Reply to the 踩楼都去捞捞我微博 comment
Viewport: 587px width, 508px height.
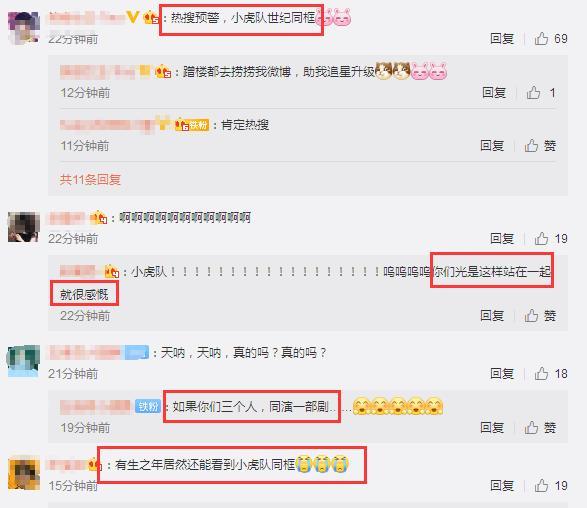pos(494,92)
